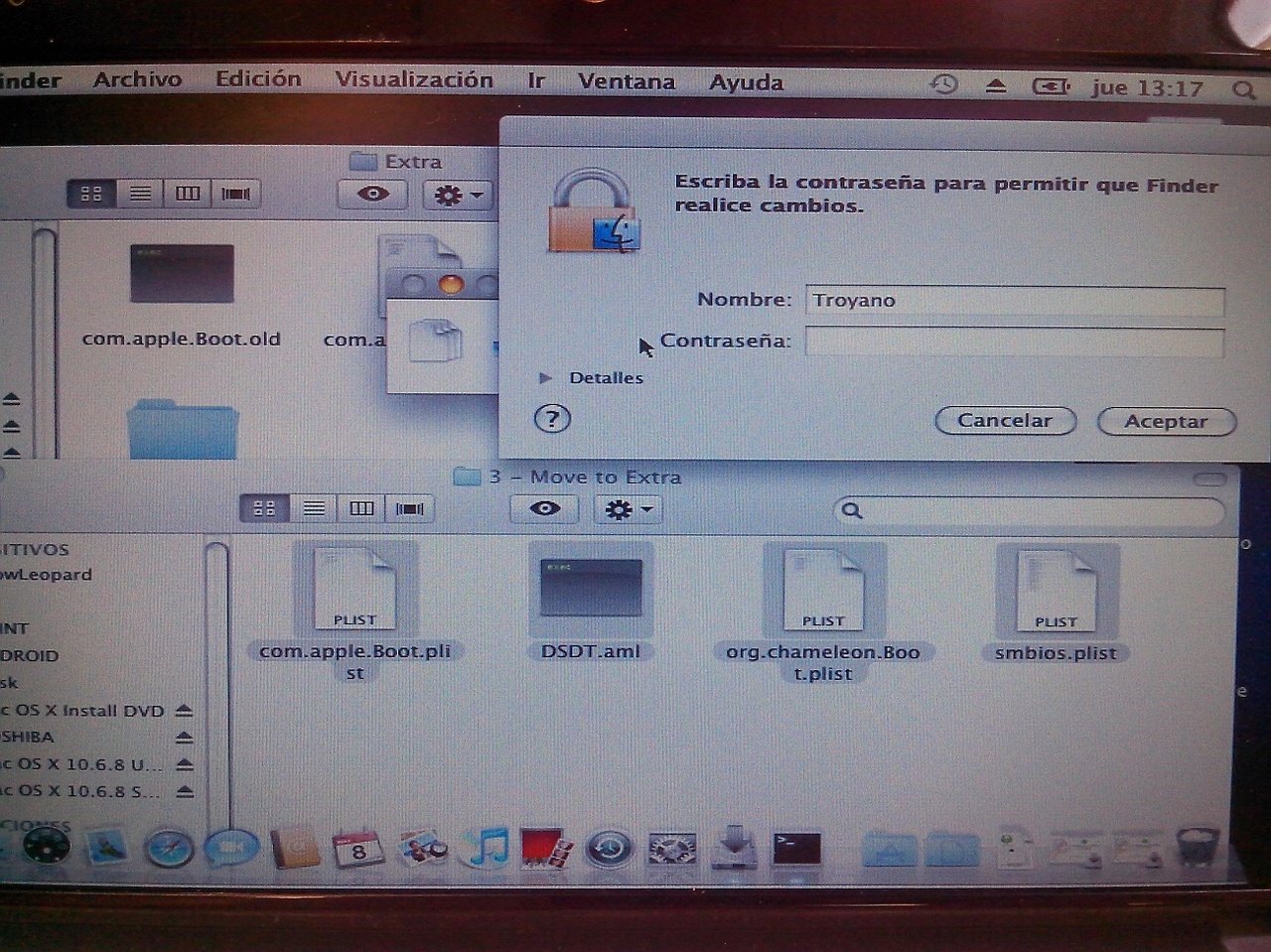Viewport: 1271px width, 952px height.
Task: Open the Visualización menu
Action: pyautogui.click(x=413, y=80)
